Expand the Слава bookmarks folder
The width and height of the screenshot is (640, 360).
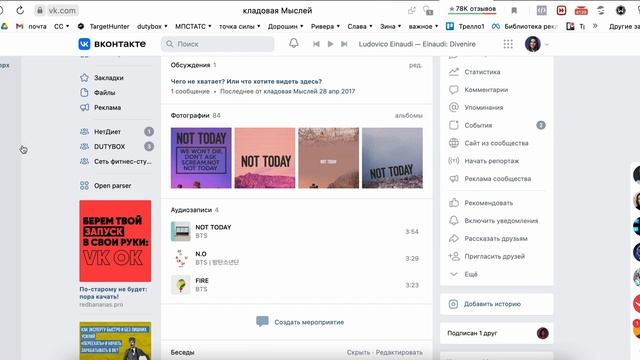pyautogui.click(x=360, y=26)
